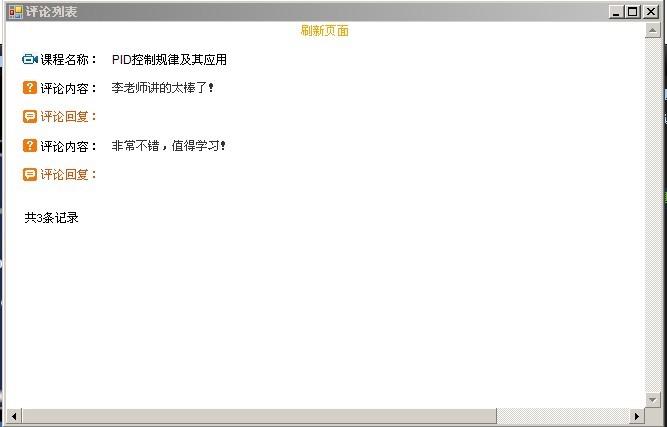Minimize the 评论列表 window
This screenshot has width=667, height=427.
(x=616, y=12)
